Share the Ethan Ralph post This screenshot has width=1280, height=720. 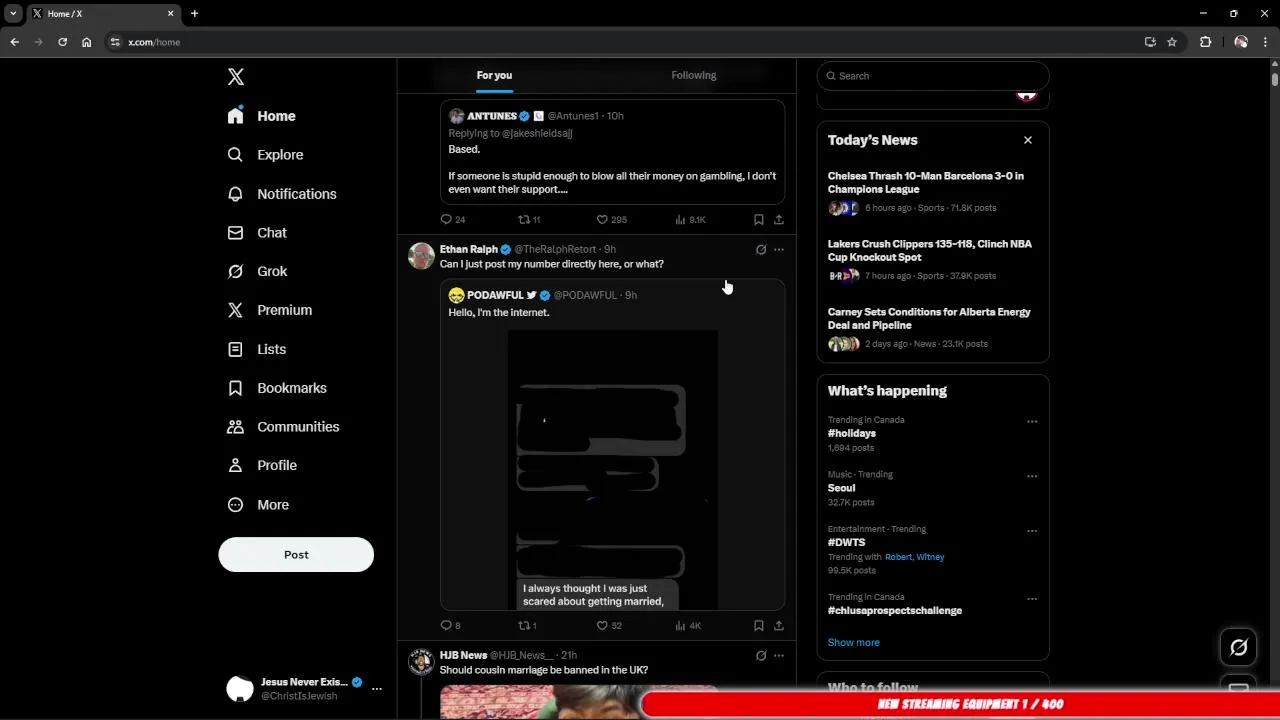tap(779, 626)
